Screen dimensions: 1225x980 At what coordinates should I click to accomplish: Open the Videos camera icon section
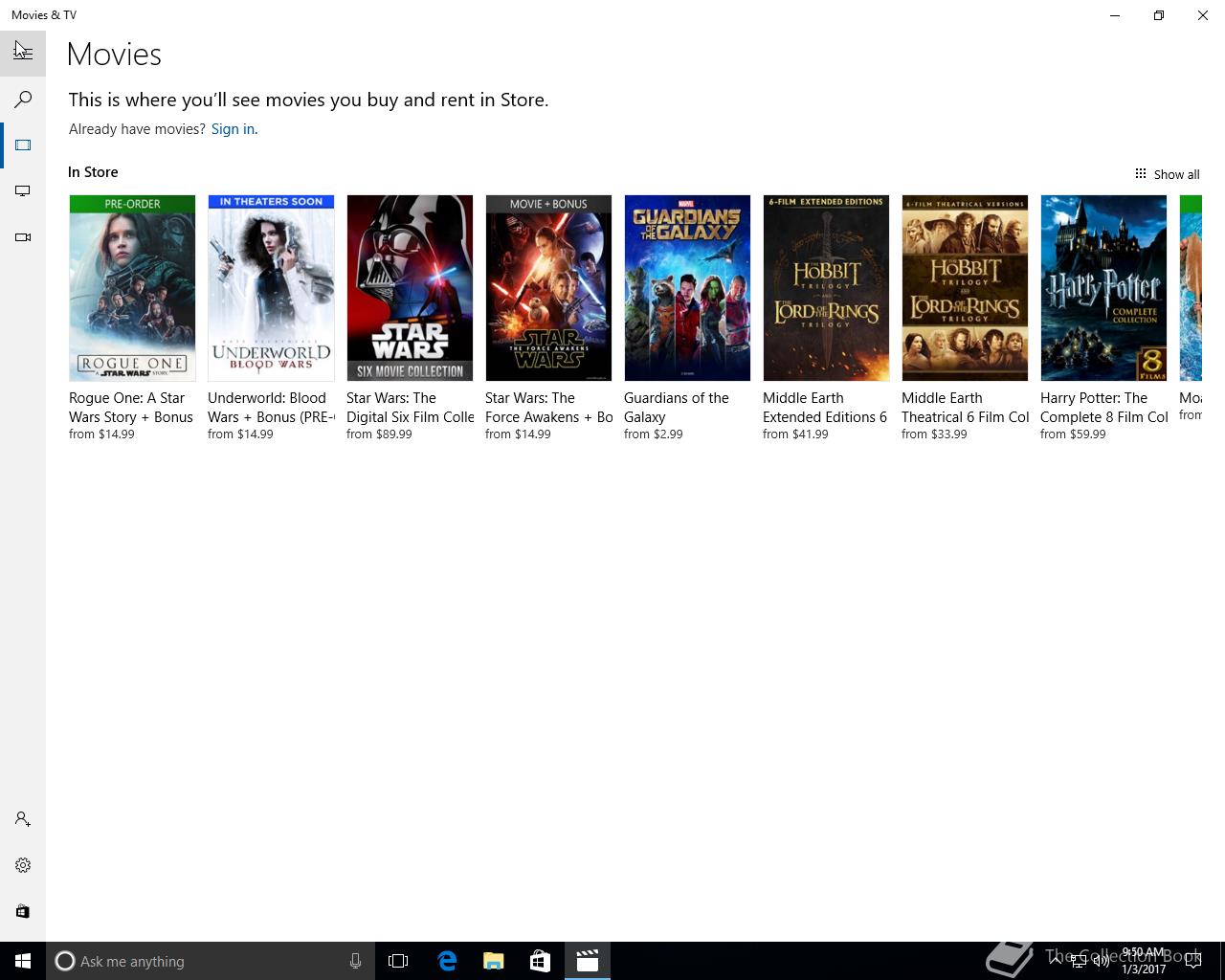(x=23, y=237)
